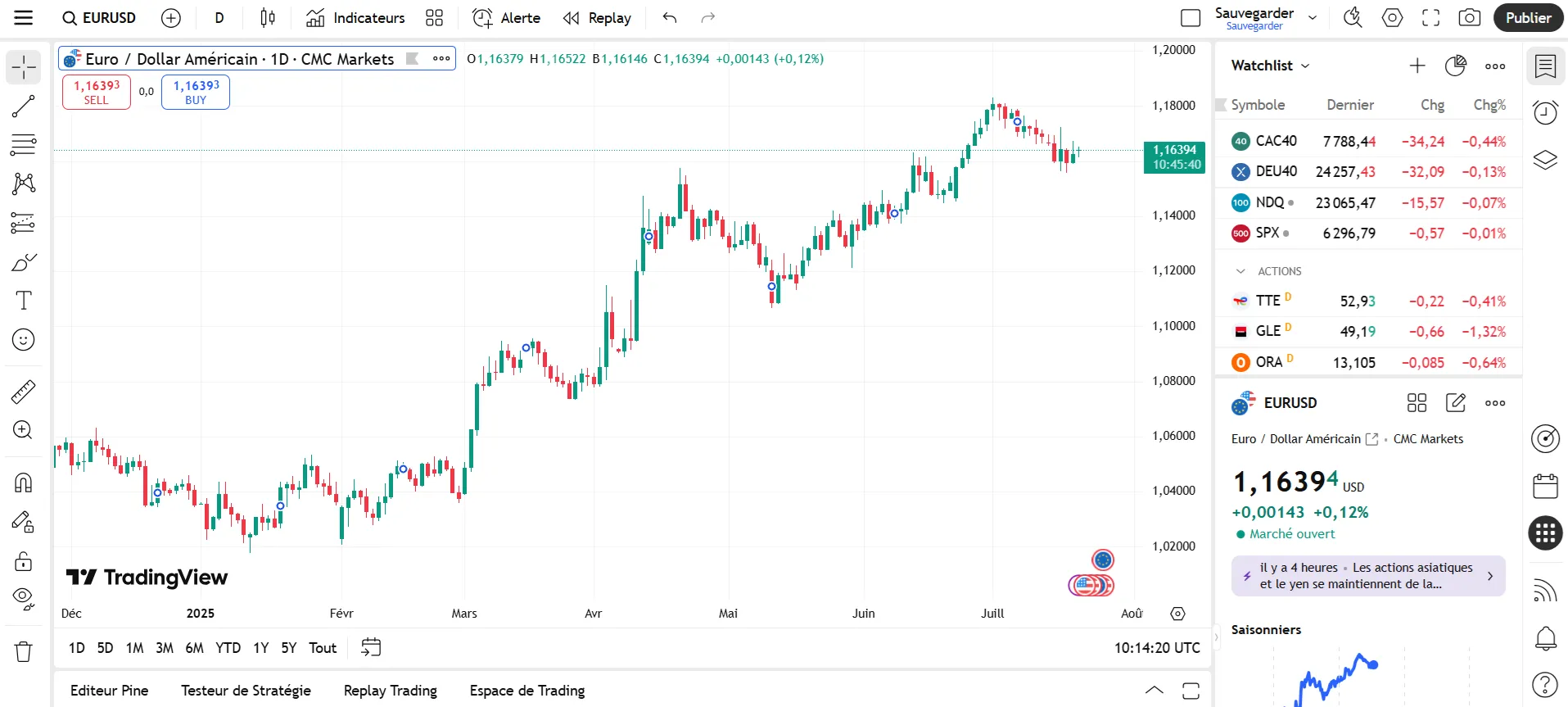The image size is (1568, 707).
Task: Toggle lock all drawings
Action: 23,561
